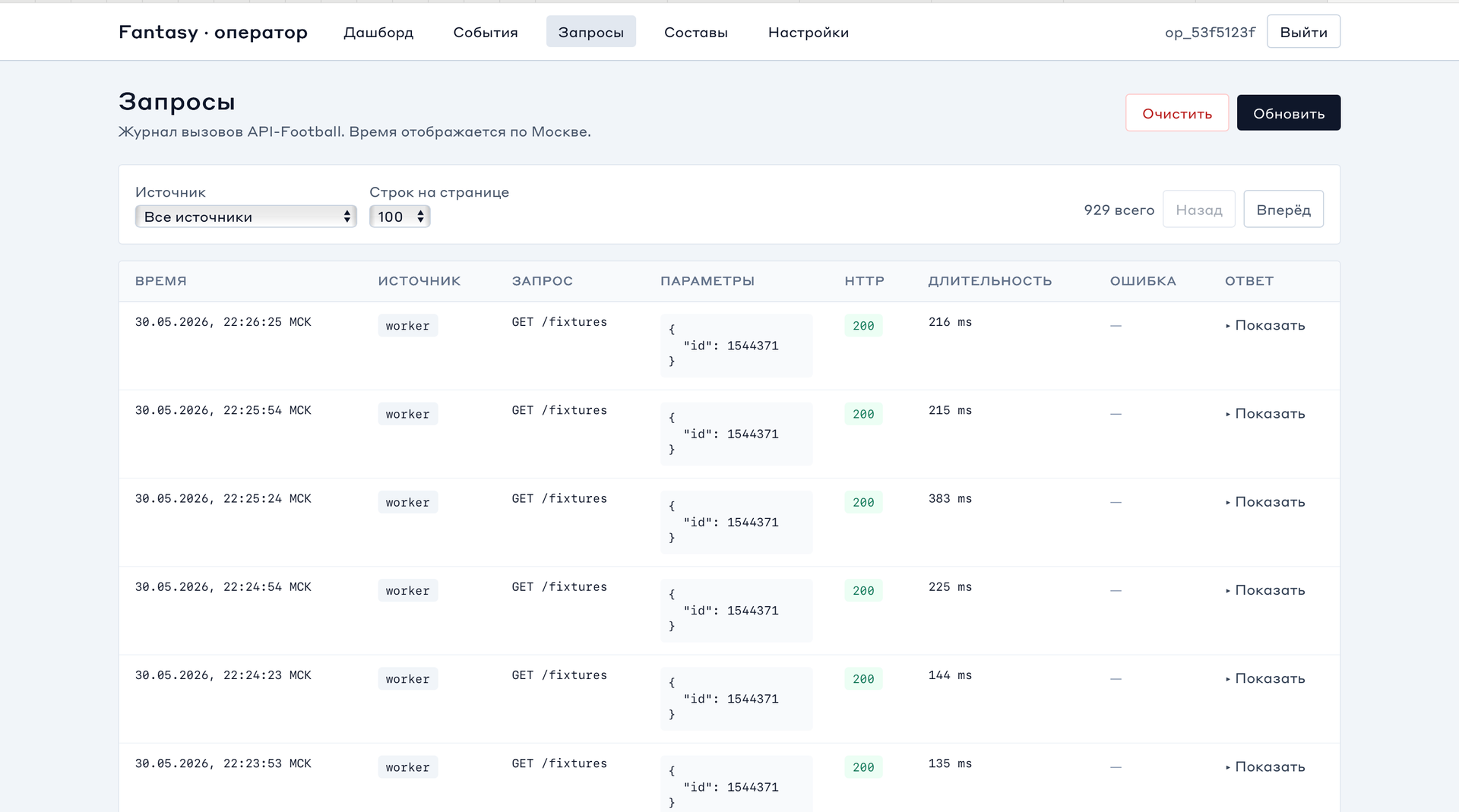Switch to the События tab
This screenshot has width=1459, height=812.
click(x=486, y=32)
